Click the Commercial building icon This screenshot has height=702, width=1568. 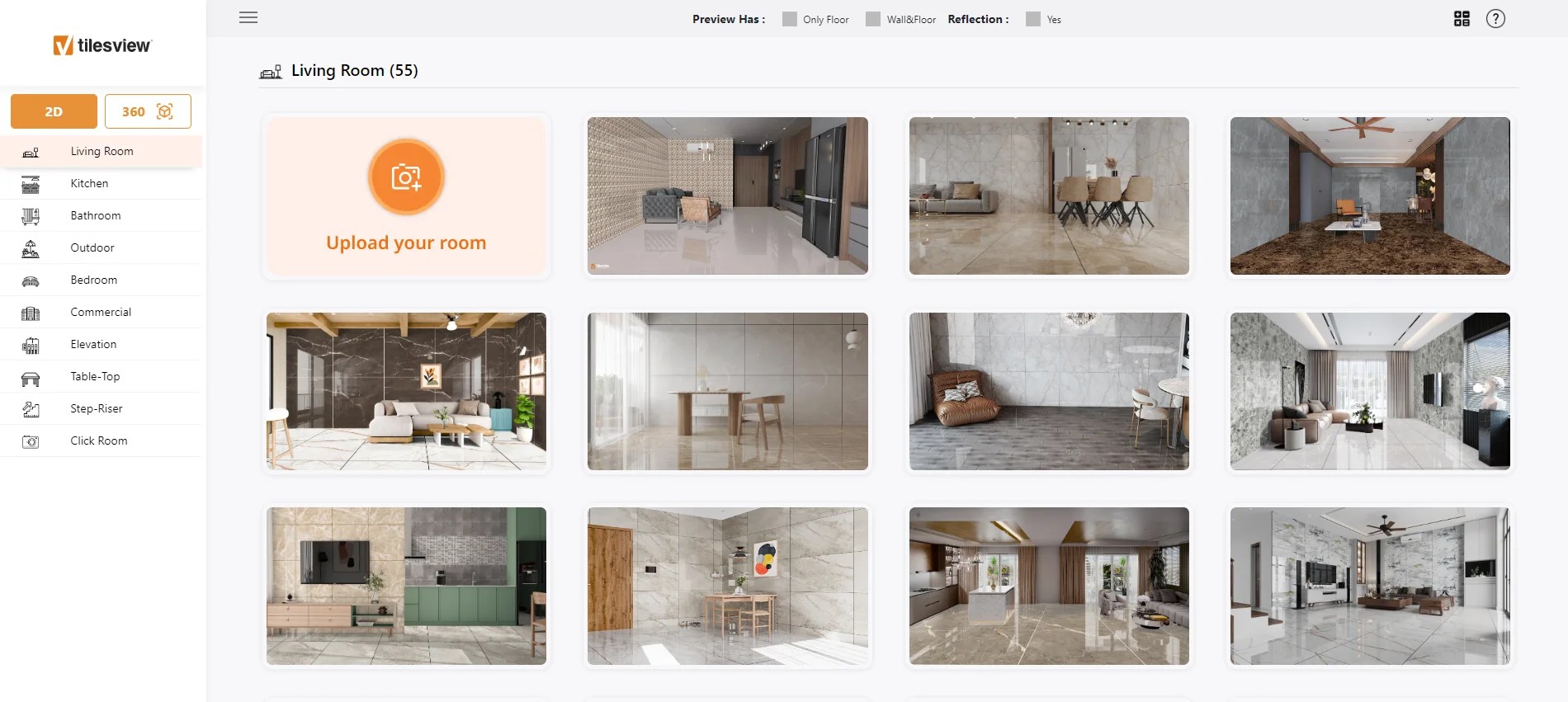(31, 313)
